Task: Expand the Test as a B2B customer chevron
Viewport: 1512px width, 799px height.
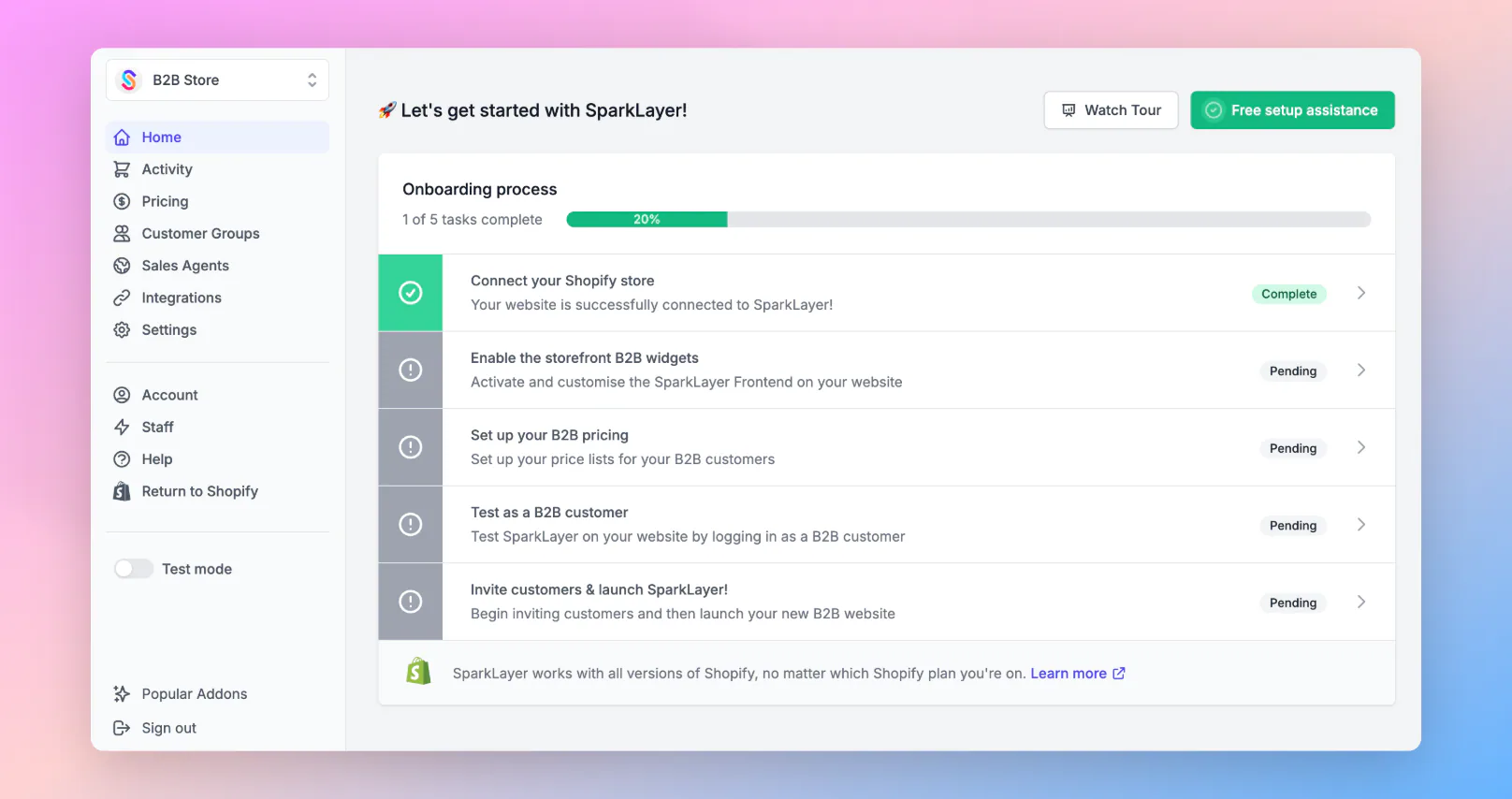Action: (x=1361, y=525)
